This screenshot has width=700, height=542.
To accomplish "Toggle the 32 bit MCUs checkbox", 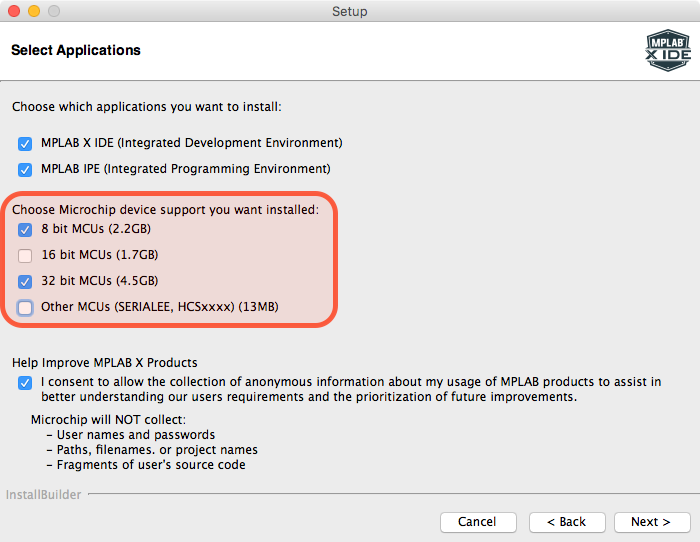I will 25,281.
